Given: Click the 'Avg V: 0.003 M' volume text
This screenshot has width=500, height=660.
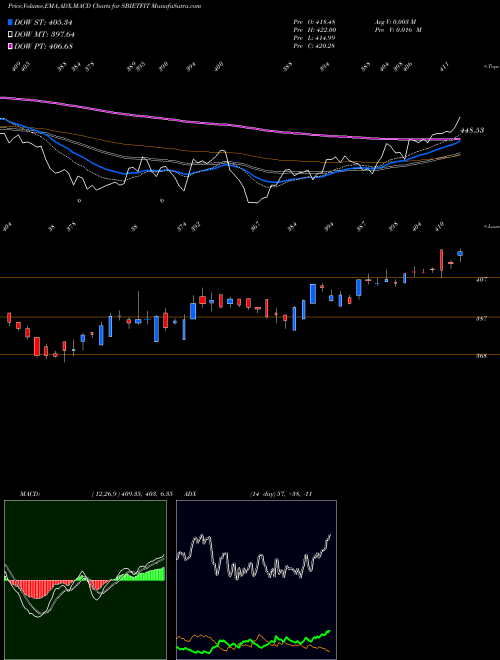Looking at the screenshot, I should coord(395,21).
